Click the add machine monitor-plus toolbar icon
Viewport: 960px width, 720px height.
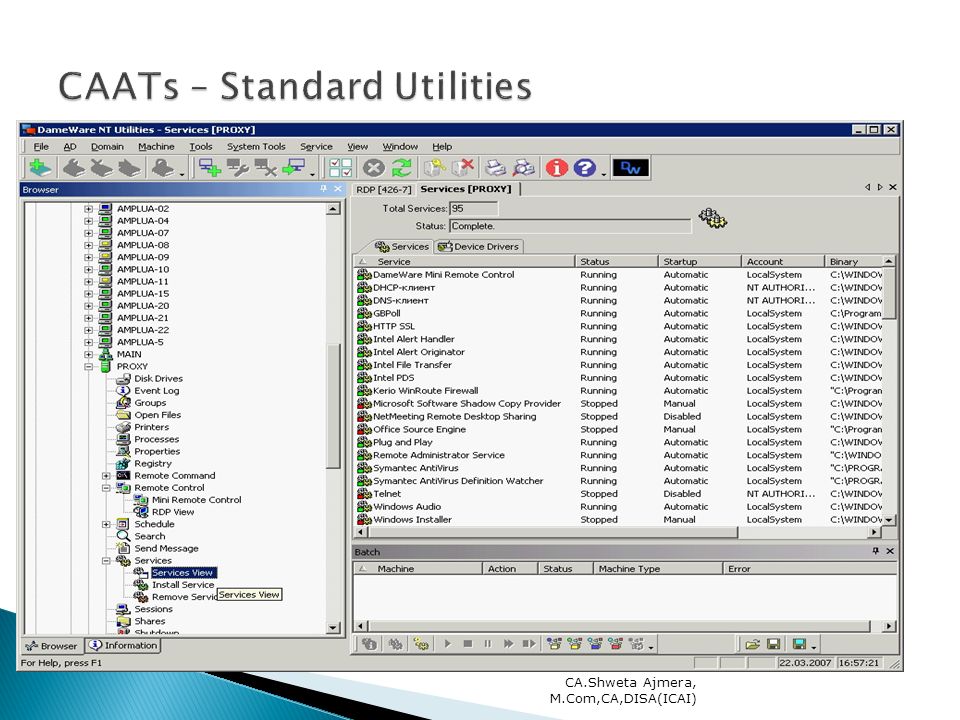click(x=209, y=168)
